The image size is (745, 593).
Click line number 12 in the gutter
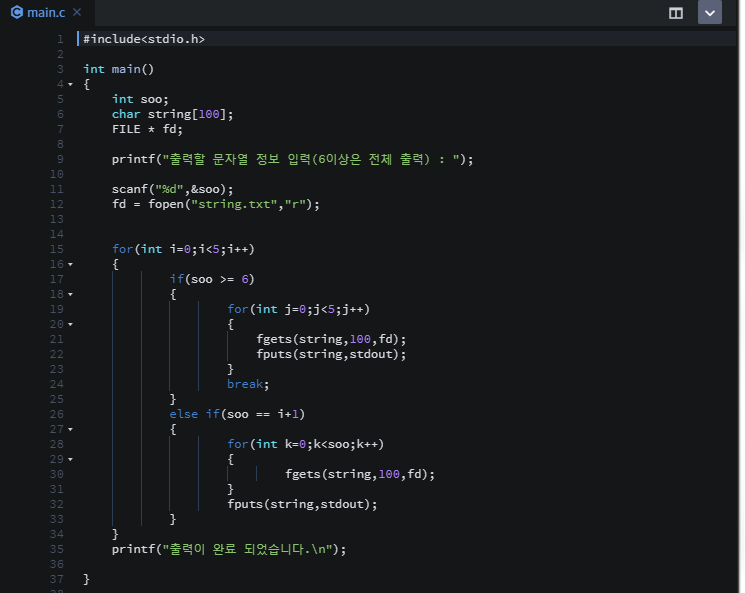(x=57, y=204)
